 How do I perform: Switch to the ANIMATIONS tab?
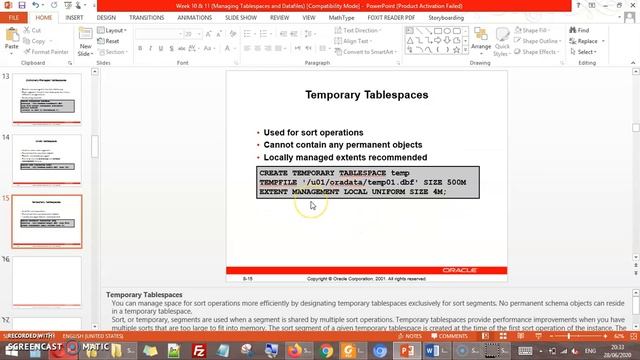pyautogui.click(x=194, y=18)
